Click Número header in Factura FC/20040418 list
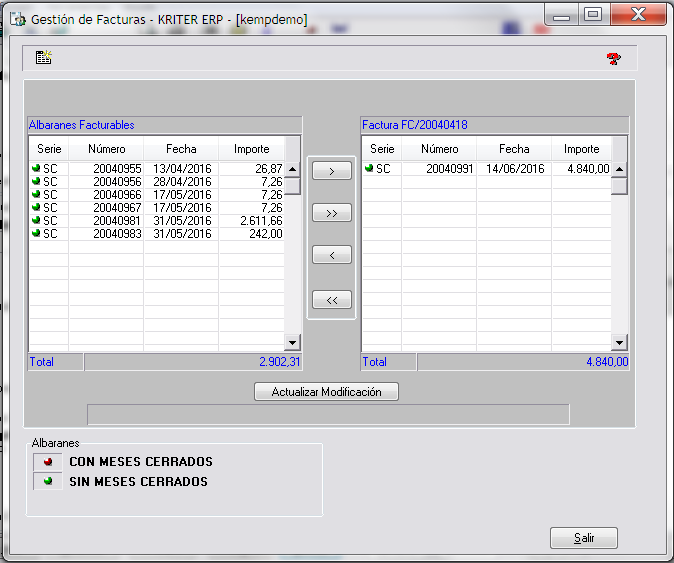The height and width of the screenshot is (563, 674). click(x=439, y=149)
